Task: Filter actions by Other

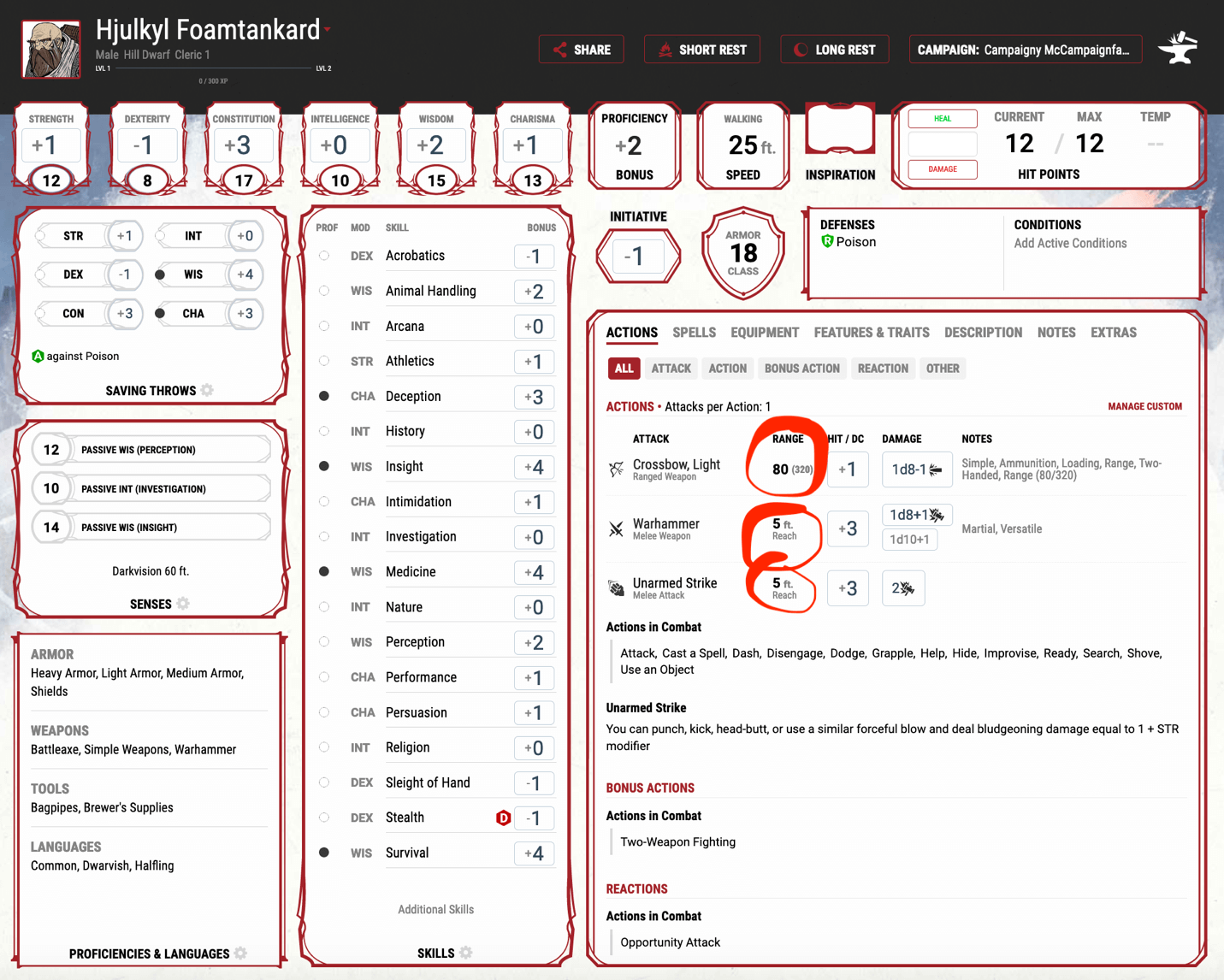Action: [943, 369]
